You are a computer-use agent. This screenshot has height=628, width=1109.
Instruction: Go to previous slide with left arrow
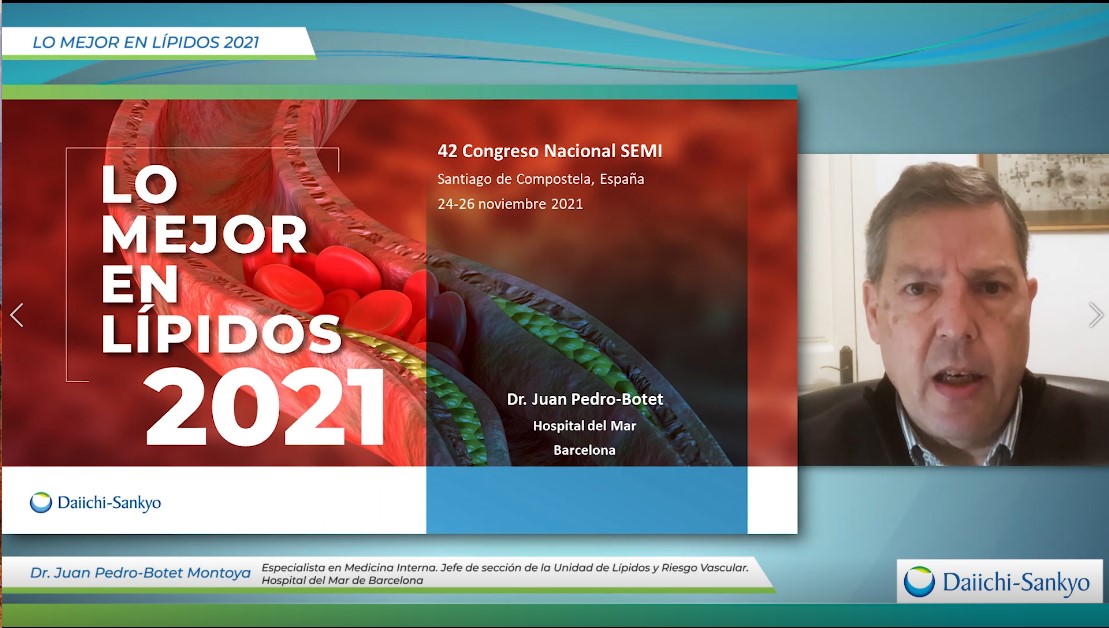click(x=17, y=315)
